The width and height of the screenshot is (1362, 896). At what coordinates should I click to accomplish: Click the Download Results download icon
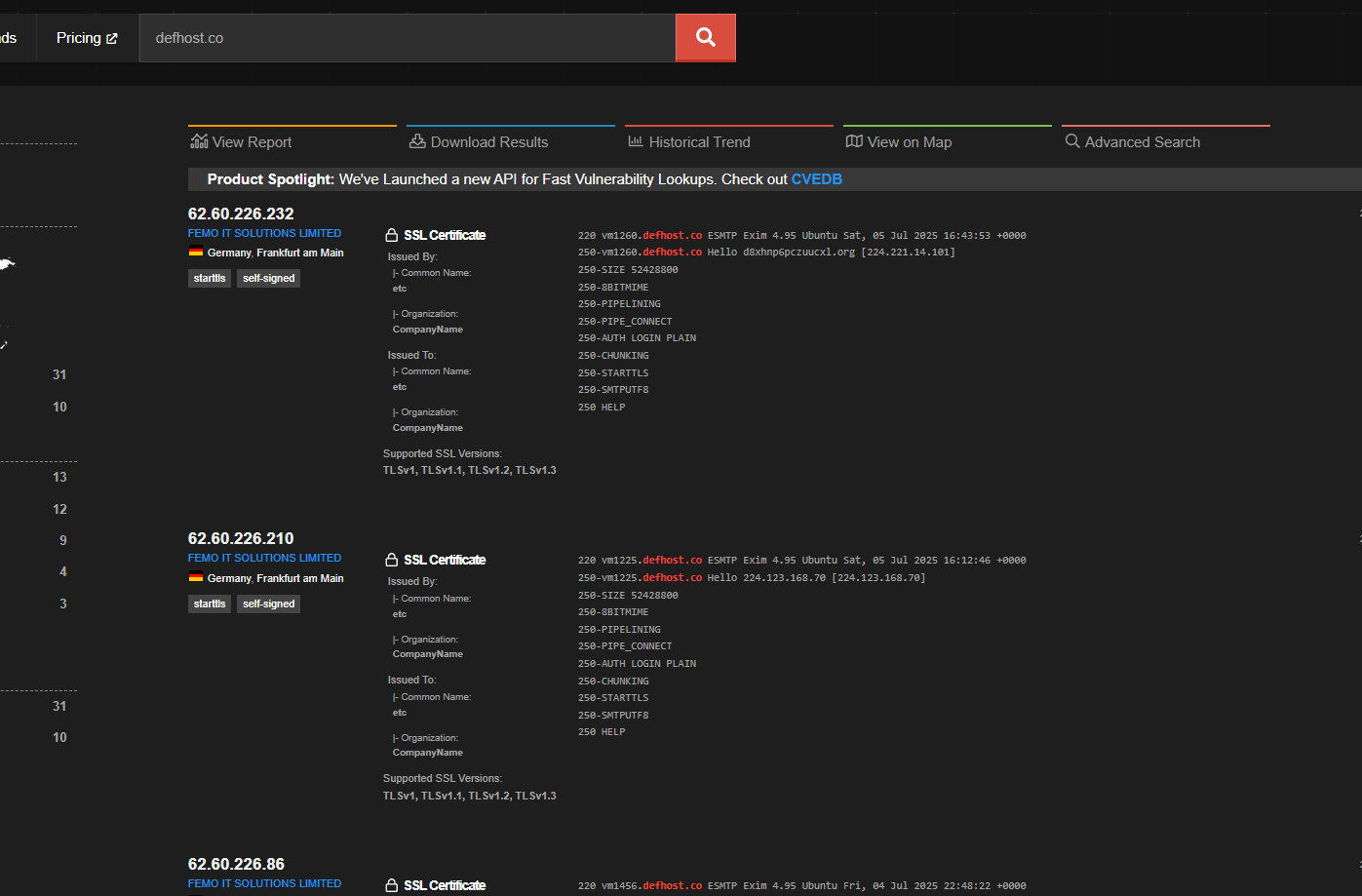(415, 141)
